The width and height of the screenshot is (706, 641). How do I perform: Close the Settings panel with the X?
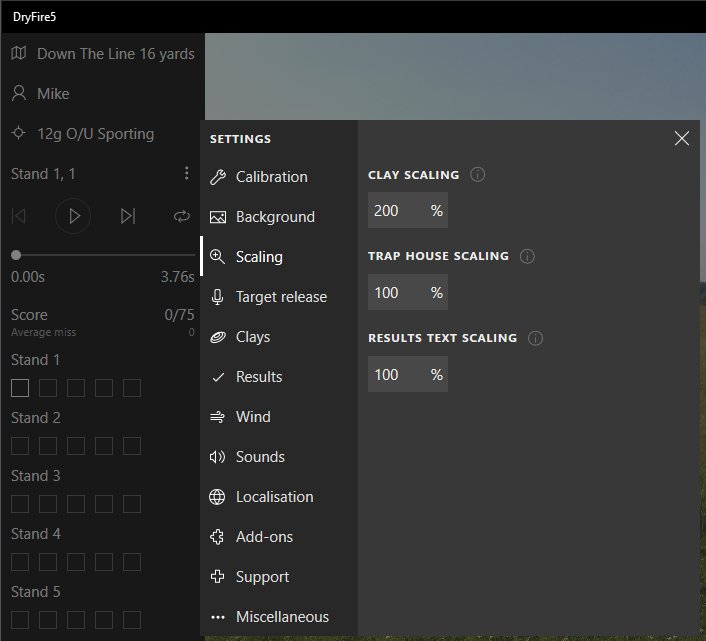coord(682,139)
